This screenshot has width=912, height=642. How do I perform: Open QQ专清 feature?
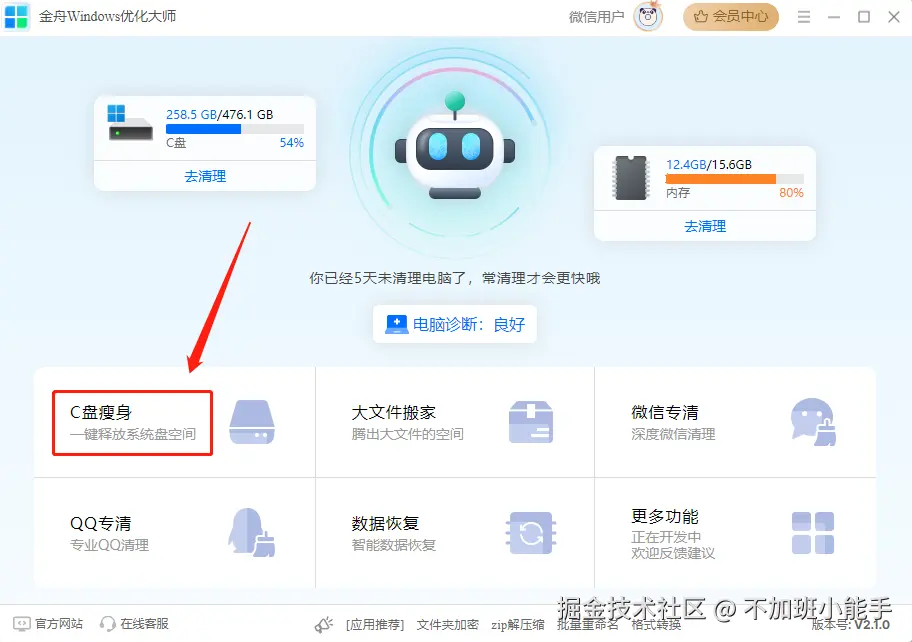click(x=174, y=533)
